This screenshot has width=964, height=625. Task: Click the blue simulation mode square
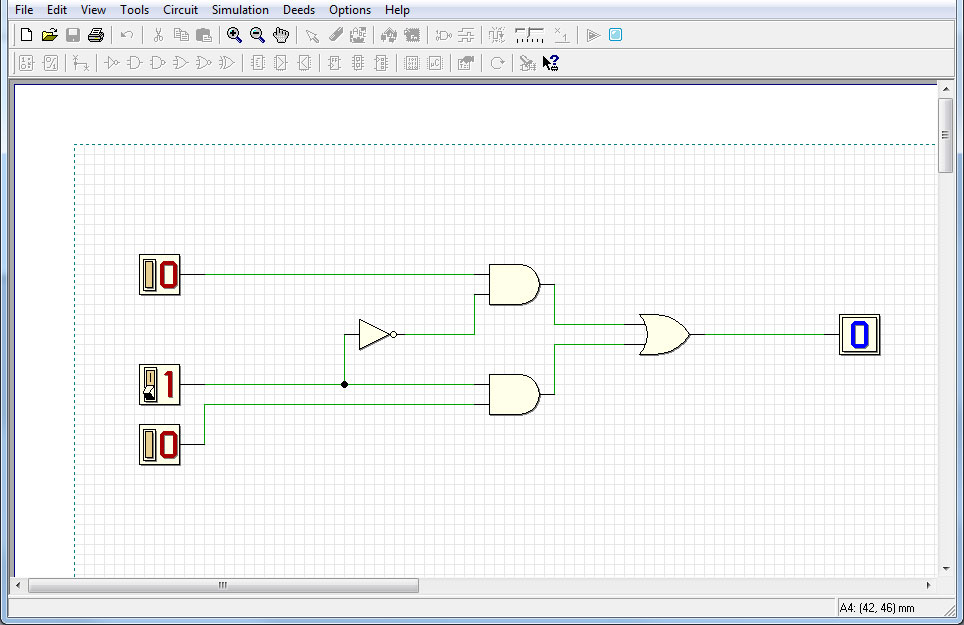tap(615, 35)
